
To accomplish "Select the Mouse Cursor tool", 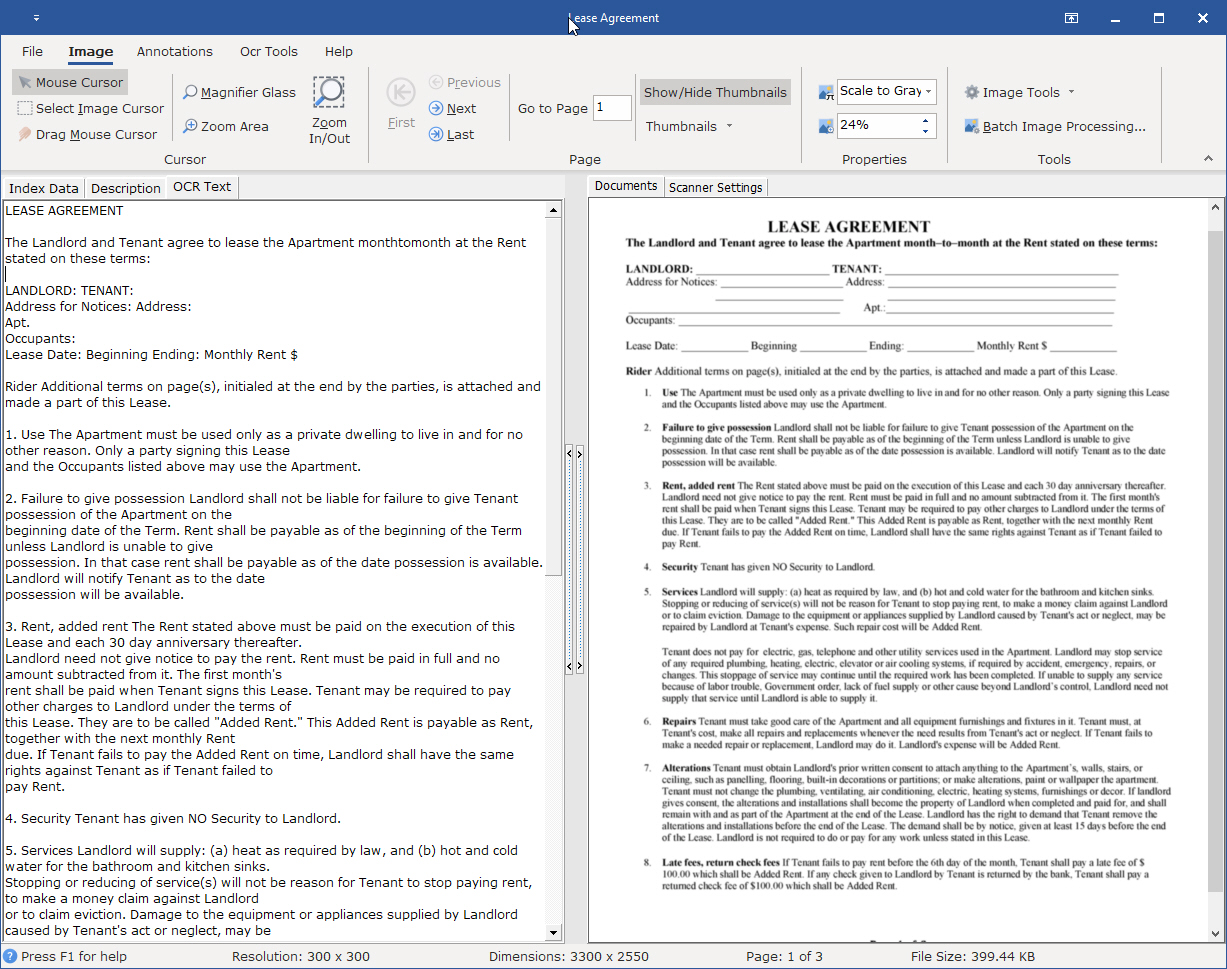I will (69, 81).
